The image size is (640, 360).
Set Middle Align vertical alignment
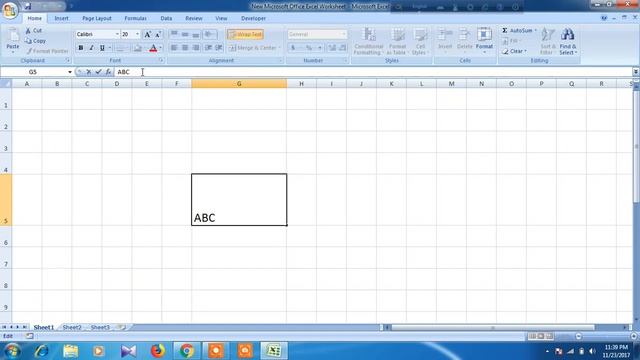pyautogui.click(x=185, y=34)
